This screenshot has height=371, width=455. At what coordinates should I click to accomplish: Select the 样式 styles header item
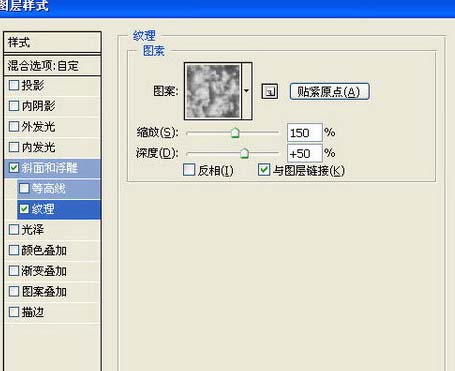tap(53, 42)
